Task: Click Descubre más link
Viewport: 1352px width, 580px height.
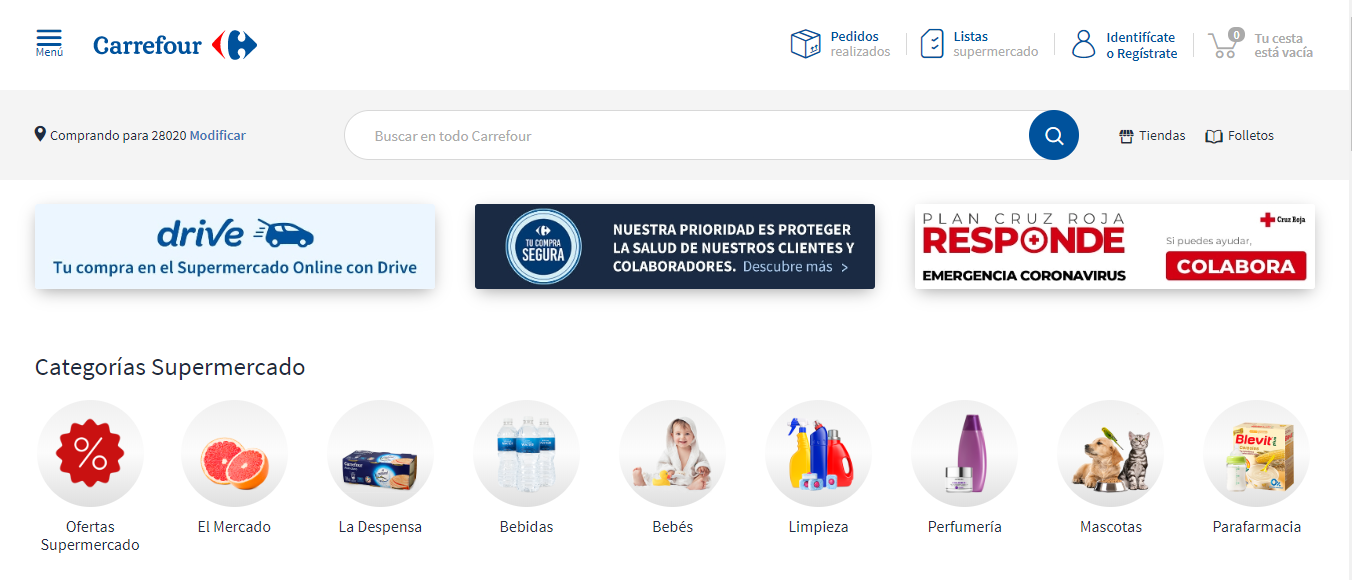Action: point(796,267)
